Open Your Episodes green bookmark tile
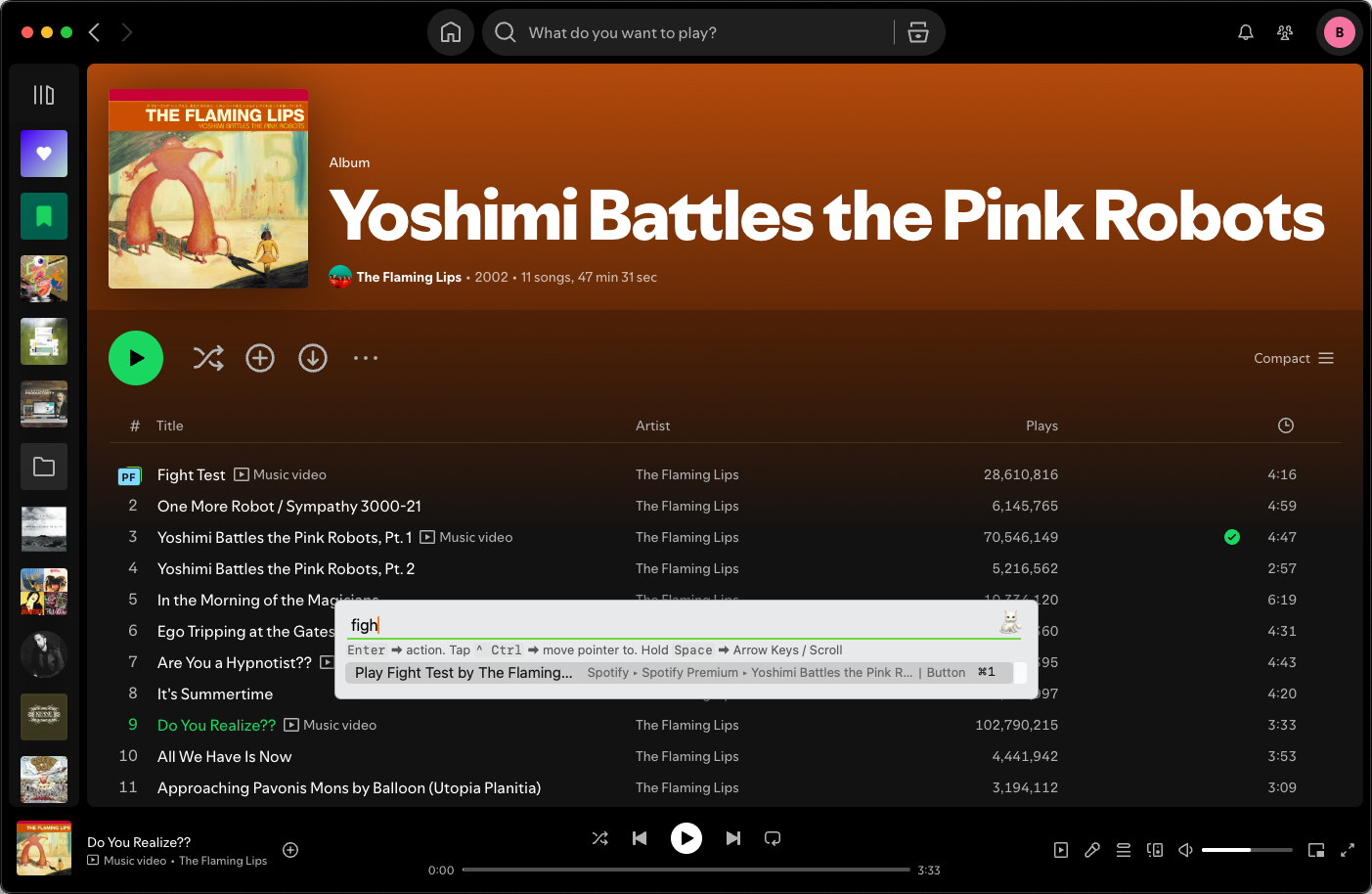1372x894 pixels. pos(44,216)
